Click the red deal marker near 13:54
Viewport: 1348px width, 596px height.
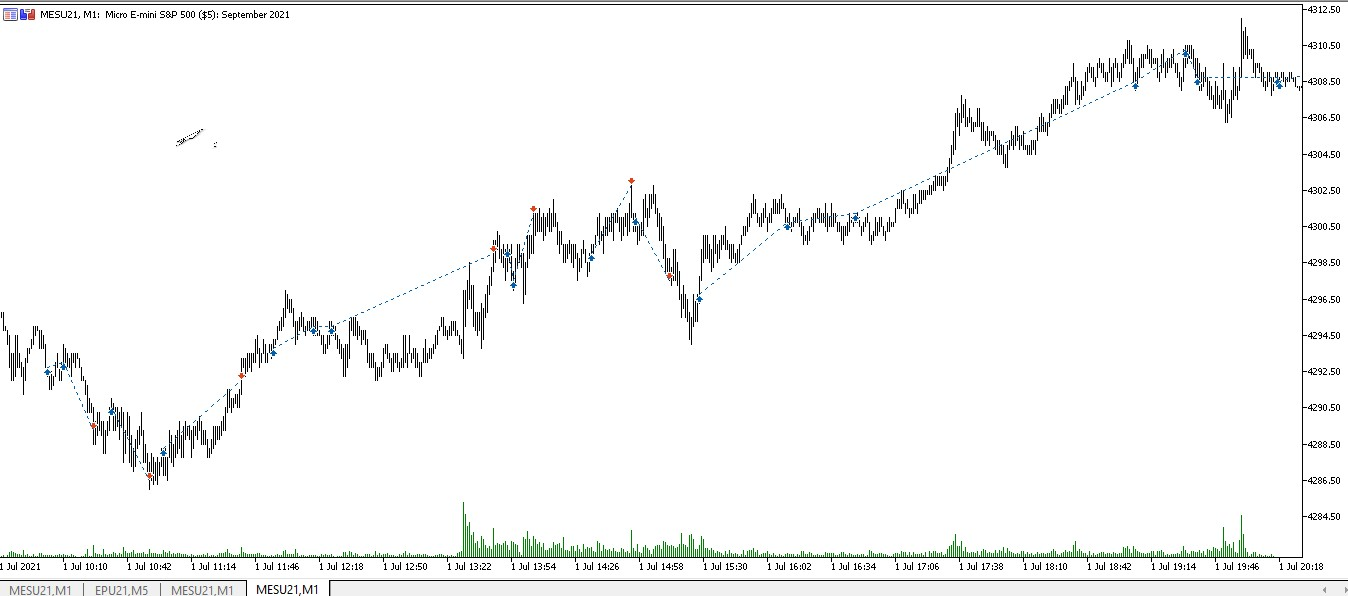click(x=533, y=209)
